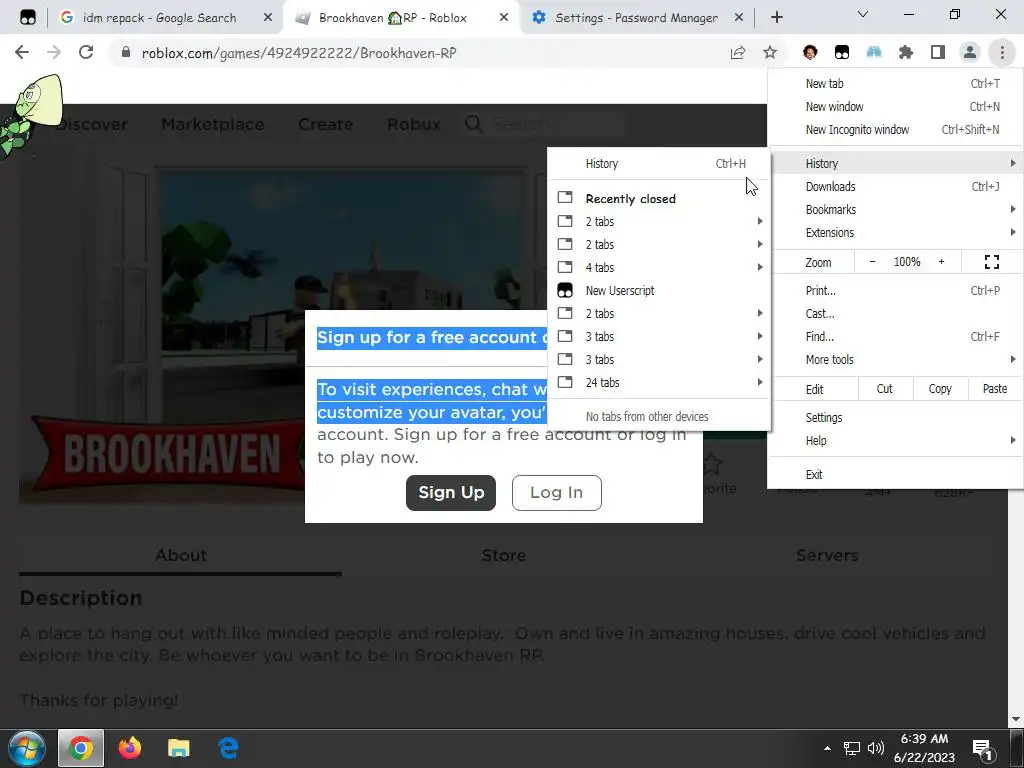Click the fullscreen icon in Zoom row
This screenshot has height=768, width=1024.
[x=991, y=262]
